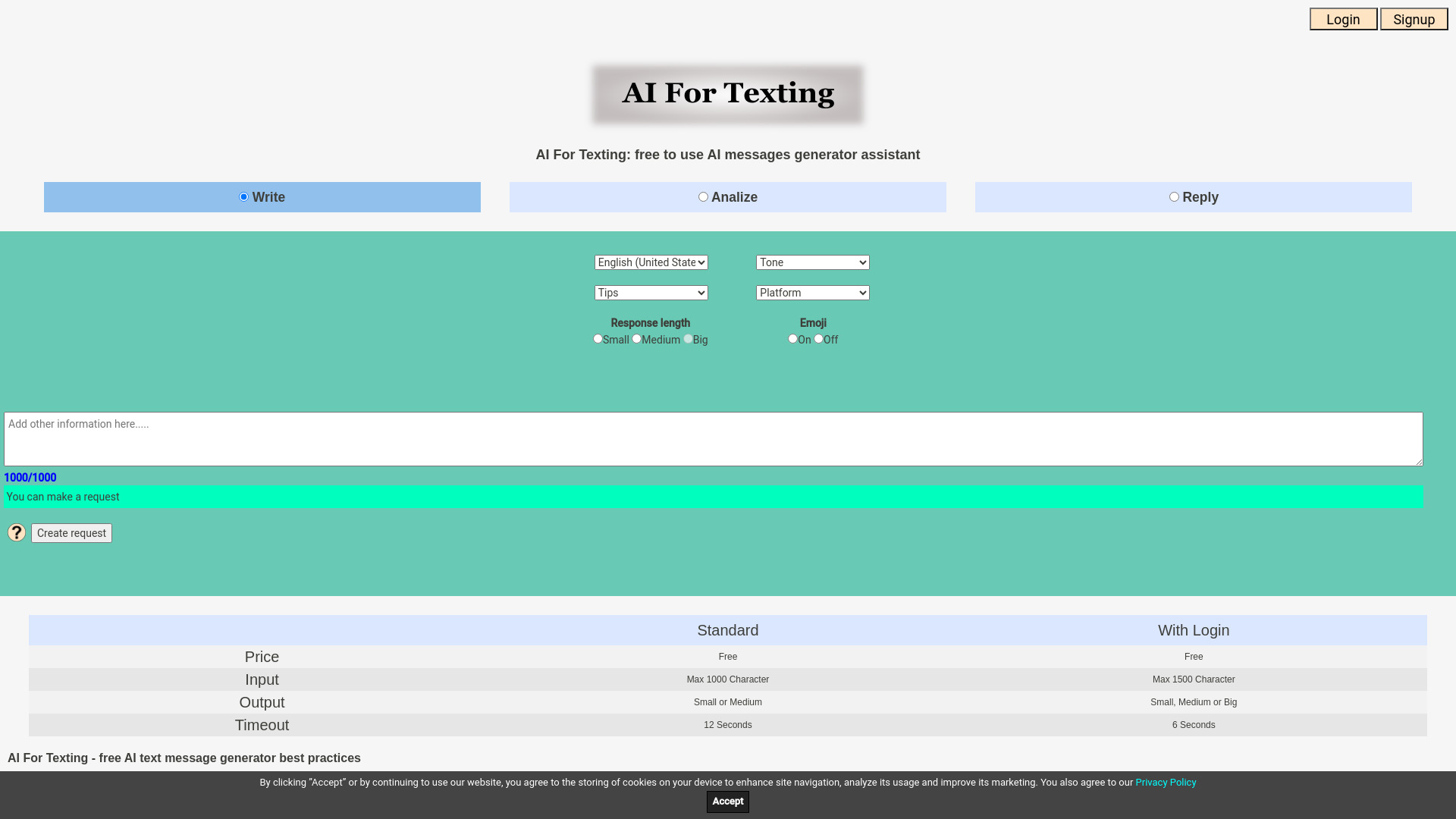Click the additional information input field

pos(713,438)
